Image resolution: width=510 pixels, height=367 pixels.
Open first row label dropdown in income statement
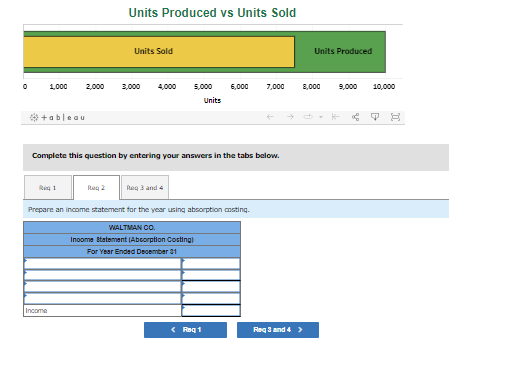pos(102,264)
